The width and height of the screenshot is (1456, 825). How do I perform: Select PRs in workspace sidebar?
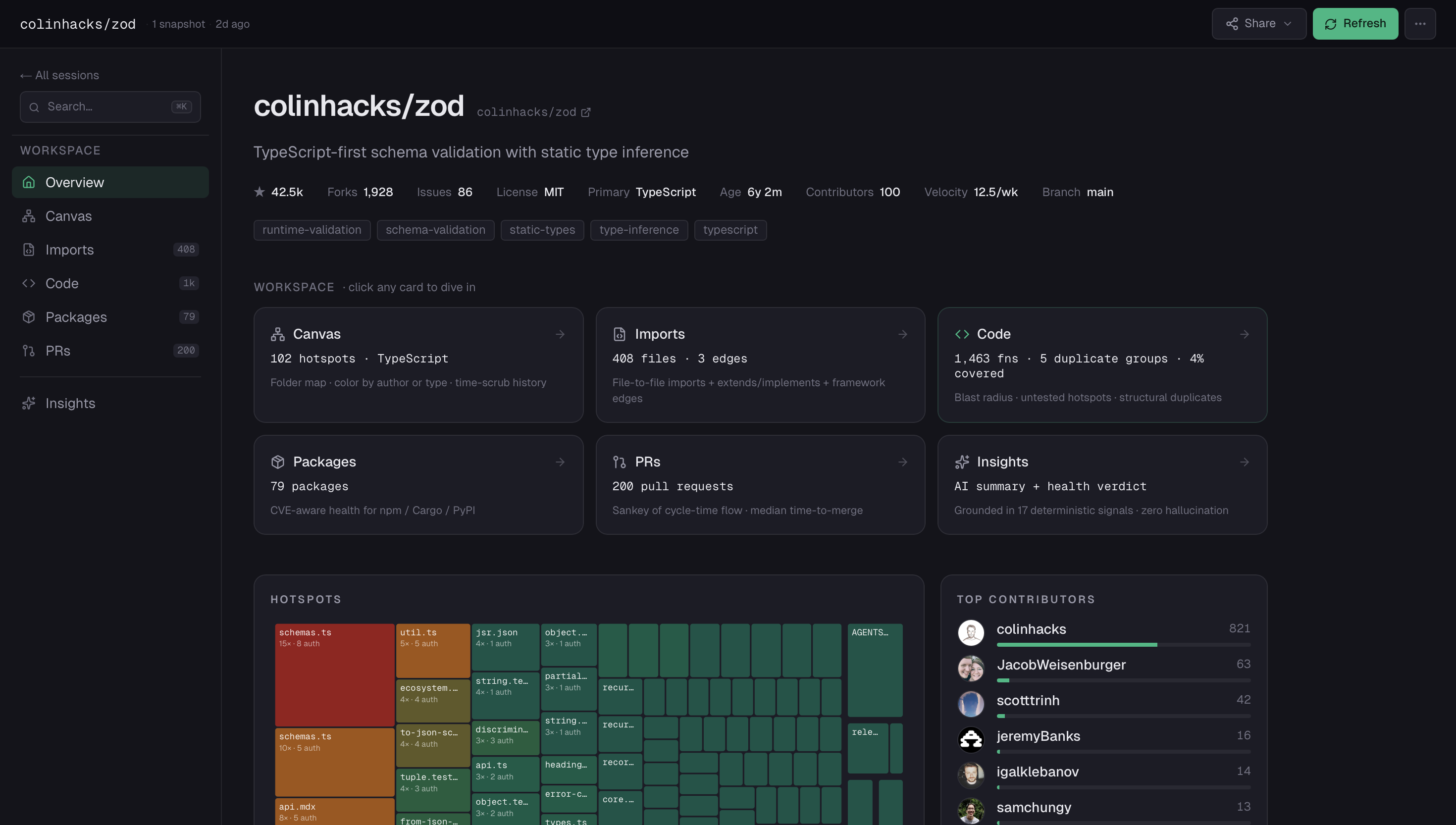click(x=110, y=351)
